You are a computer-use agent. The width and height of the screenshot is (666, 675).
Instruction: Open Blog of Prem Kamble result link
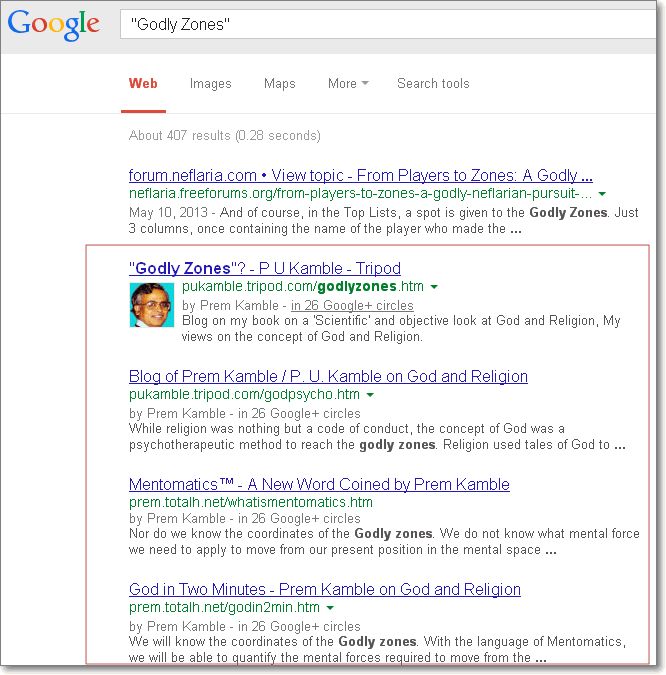coord(328,377)
